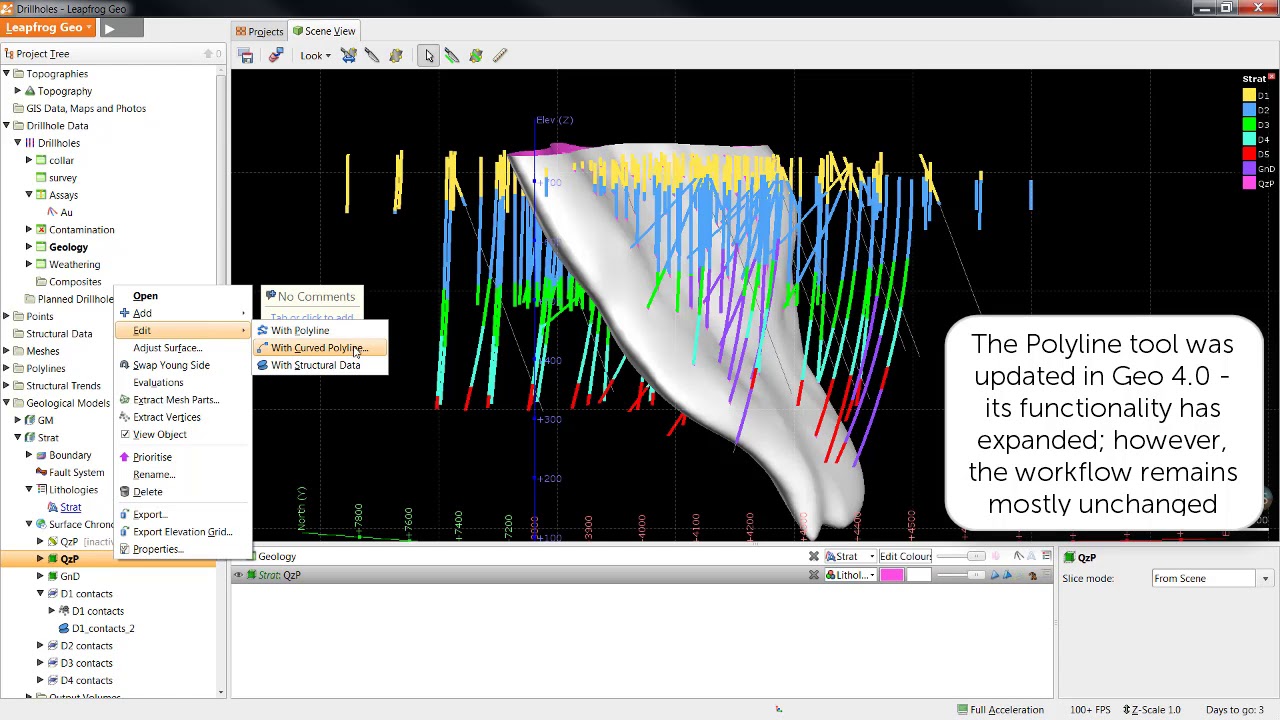Remove Geology from the scene list

(x=814, y=556)
